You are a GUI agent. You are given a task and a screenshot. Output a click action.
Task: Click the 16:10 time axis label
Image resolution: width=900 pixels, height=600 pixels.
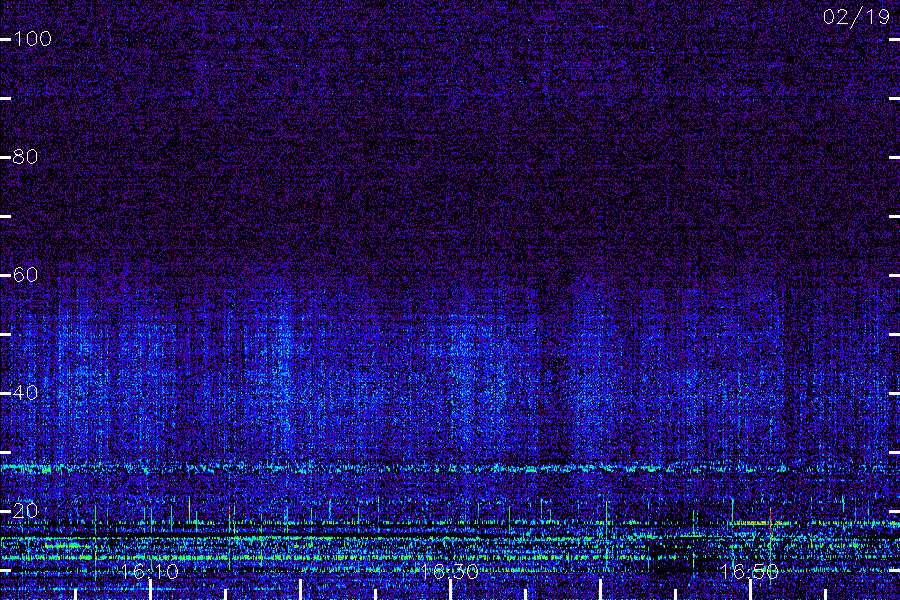(150, 571)
